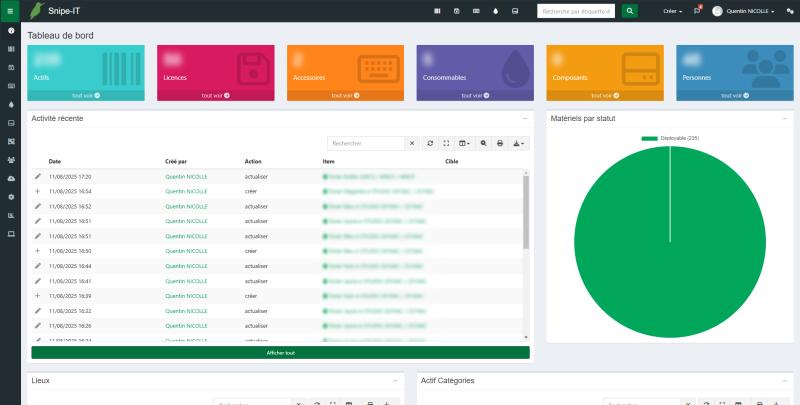Click the green search magnifier button in the navbar
This screenshot has width=800, height=405.
coord(629,11)
